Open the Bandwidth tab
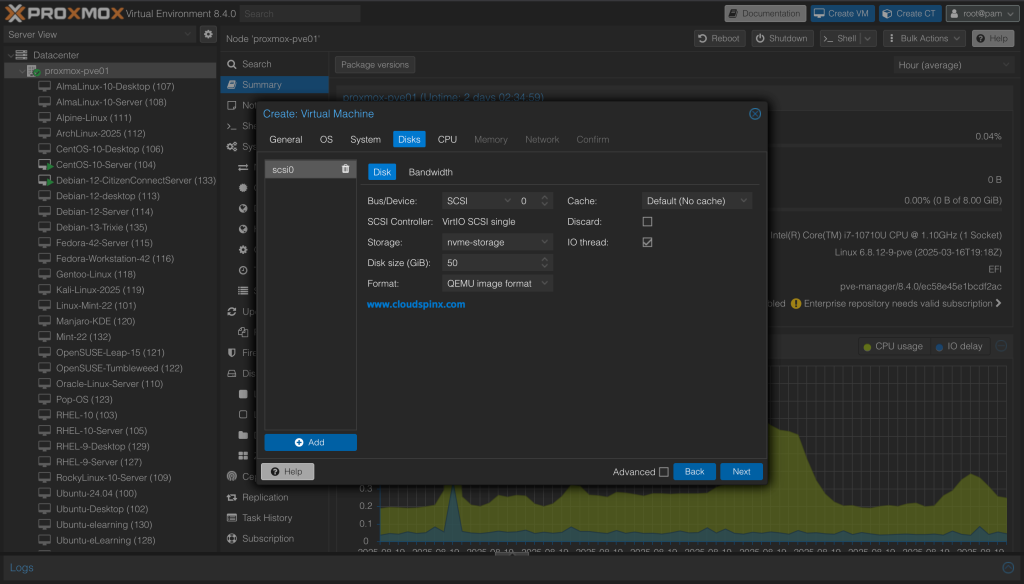Viewport: 1024px width, 584px height. [x=430, y=172]
